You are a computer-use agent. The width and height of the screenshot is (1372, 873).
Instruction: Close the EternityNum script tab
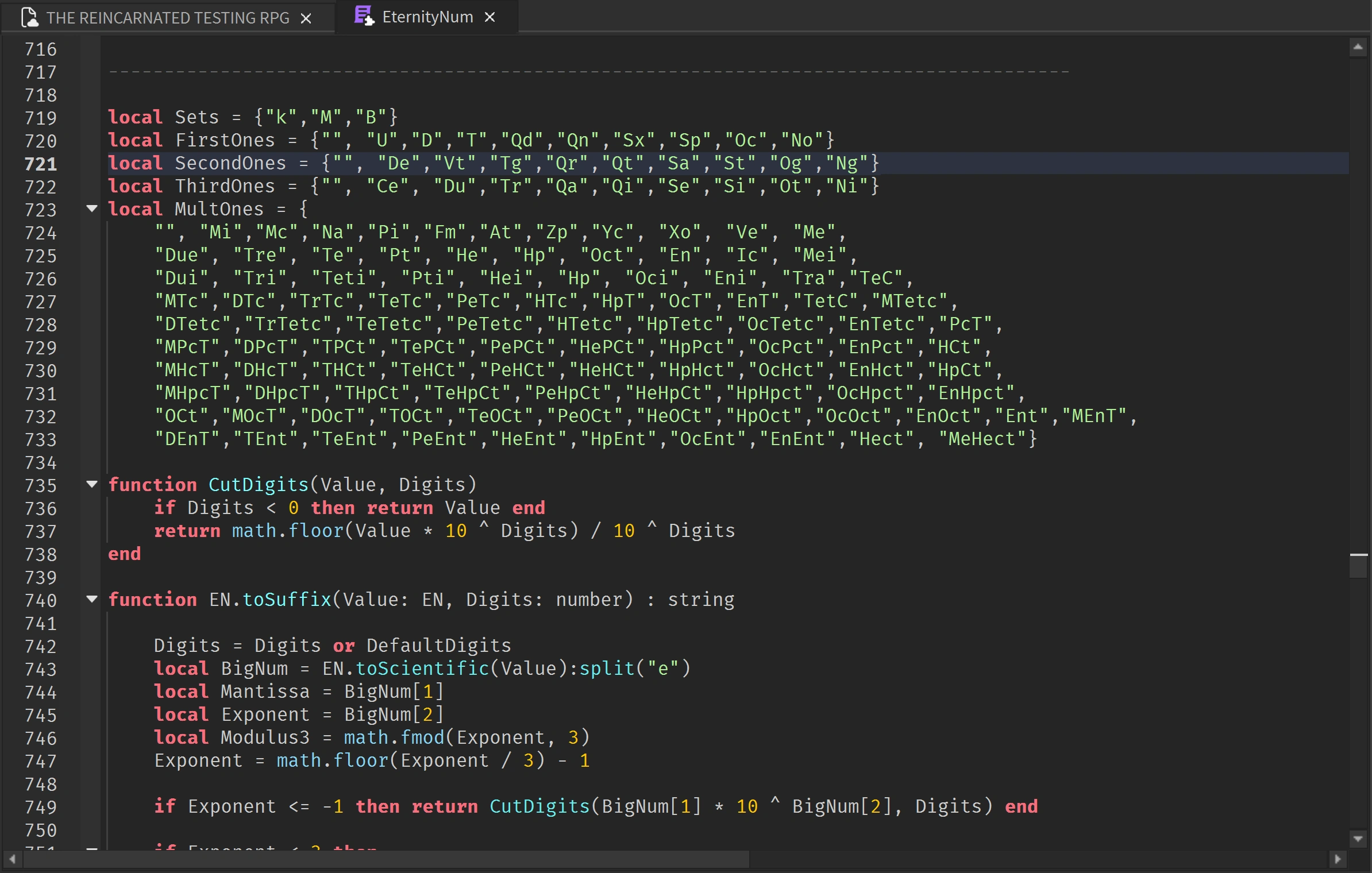[x=490, y=17]
